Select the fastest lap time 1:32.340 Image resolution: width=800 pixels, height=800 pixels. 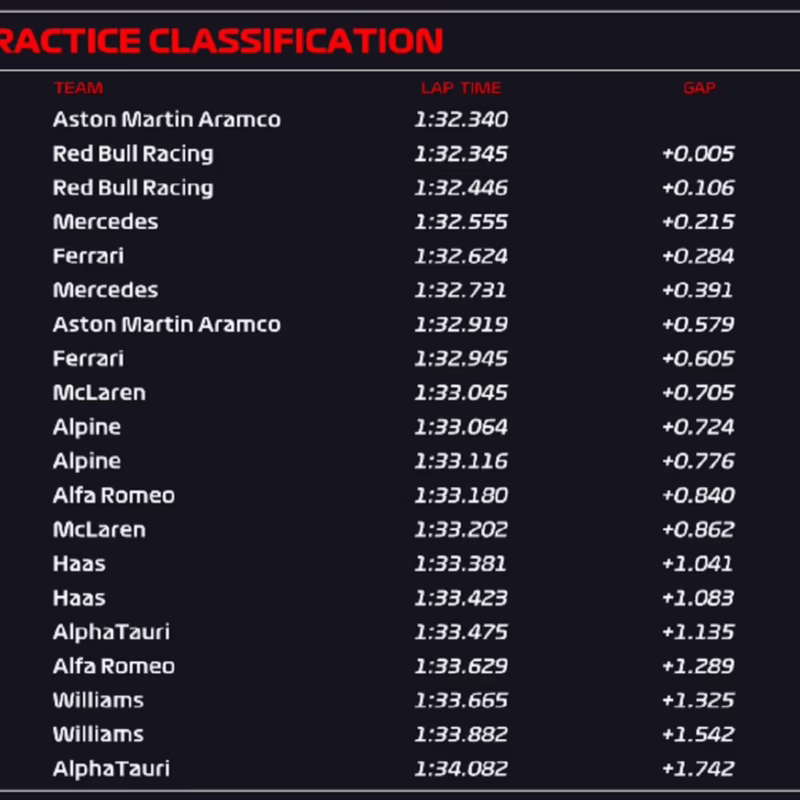[x=461, y=120]
